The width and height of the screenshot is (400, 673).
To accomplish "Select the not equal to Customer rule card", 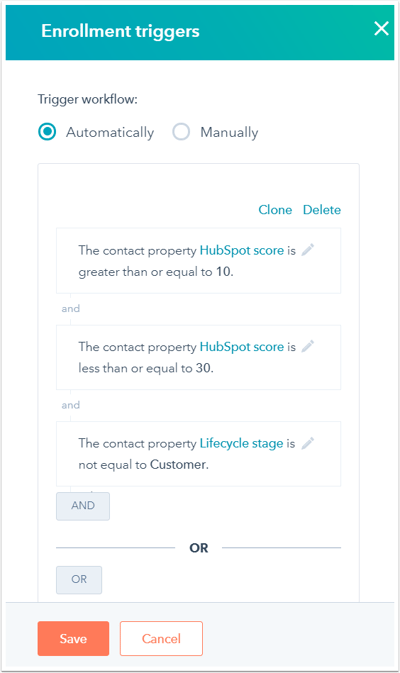I will 198,454.
